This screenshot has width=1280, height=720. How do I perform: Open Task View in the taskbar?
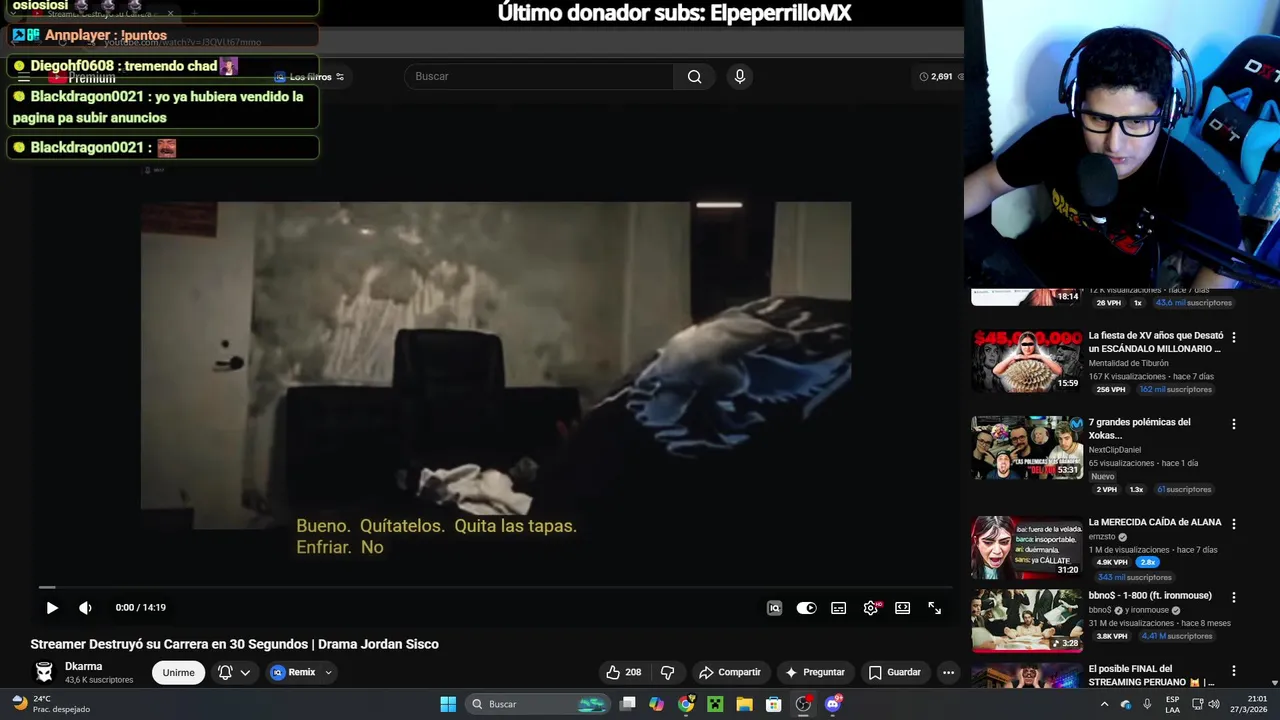(628, 704)
